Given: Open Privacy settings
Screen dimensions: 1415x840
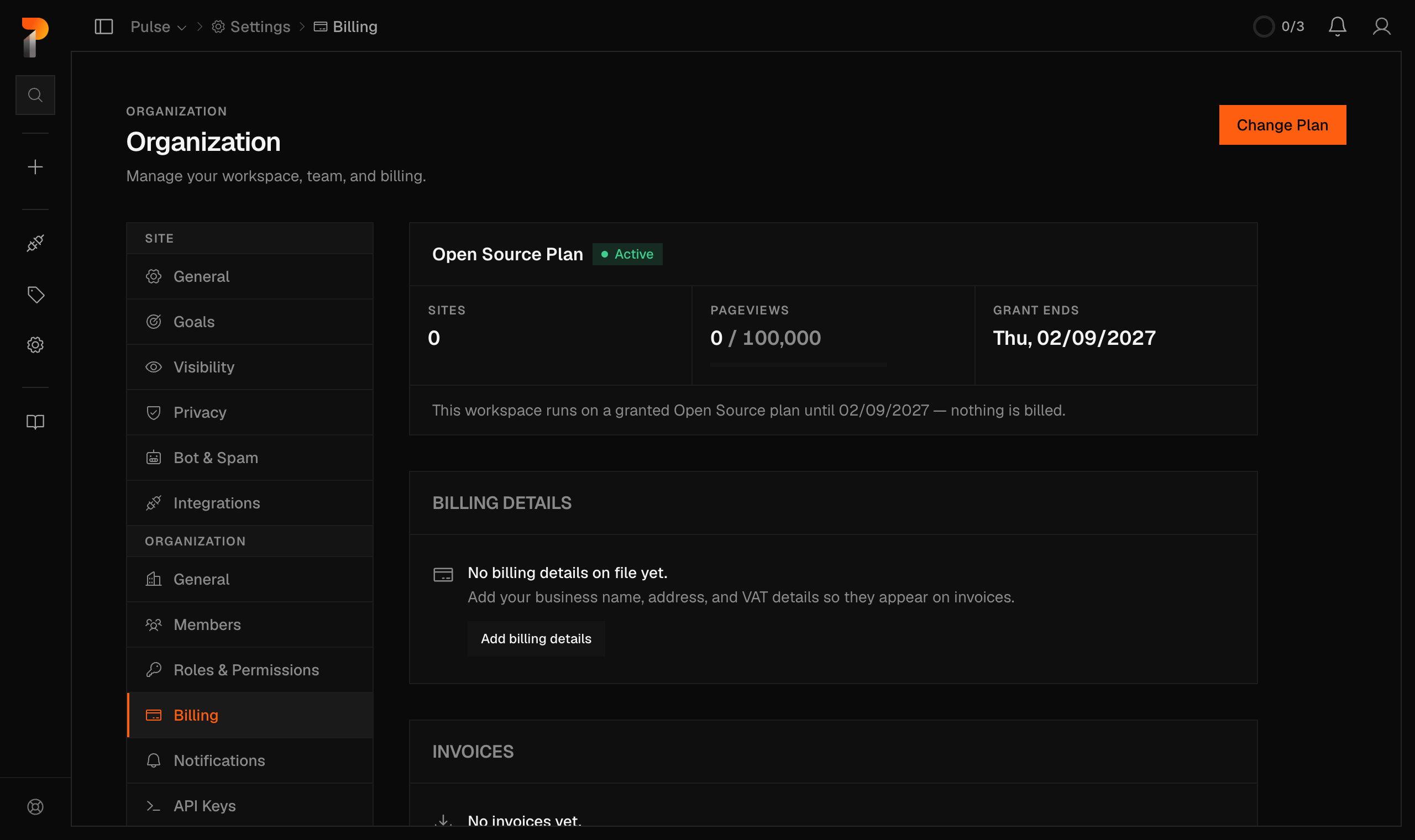Looking at the screenshot, I should [x=250, y=412].
